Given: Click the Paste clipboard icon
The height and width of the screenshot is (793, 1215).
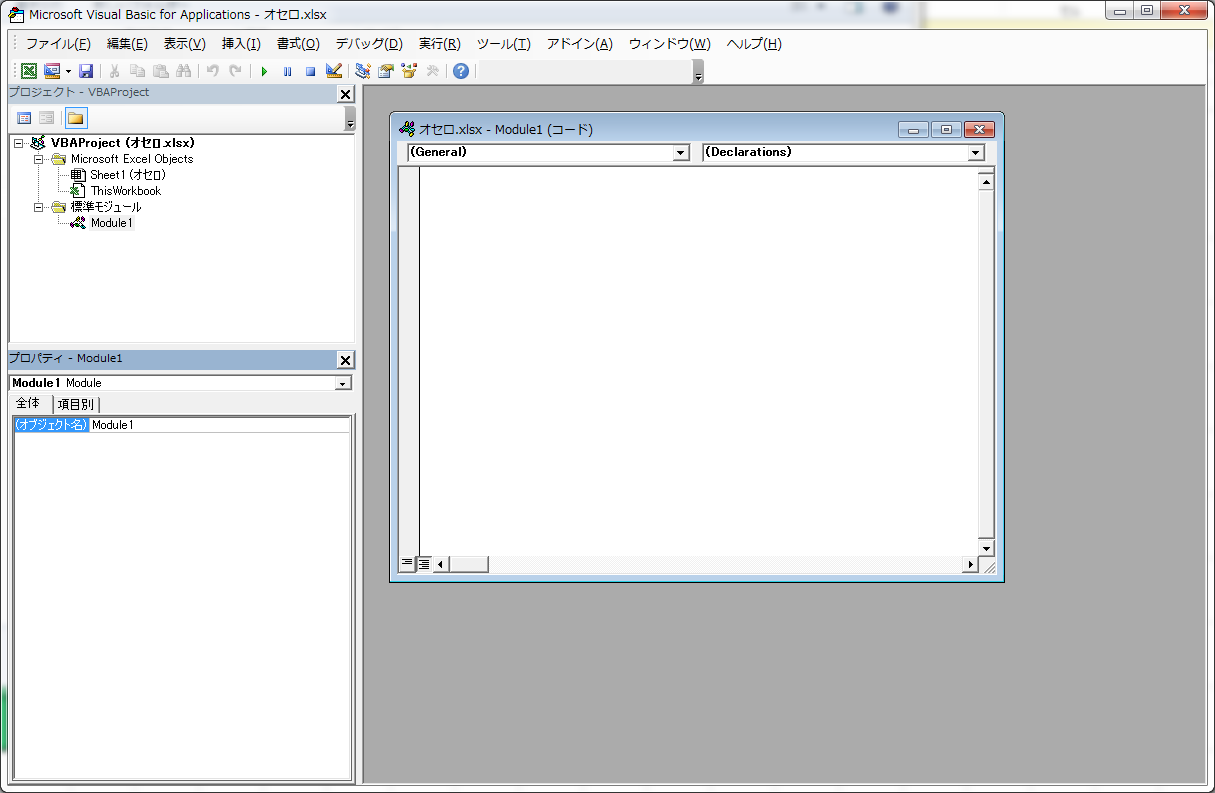Looking at the screenshot, I should click(x=160, y=71).
